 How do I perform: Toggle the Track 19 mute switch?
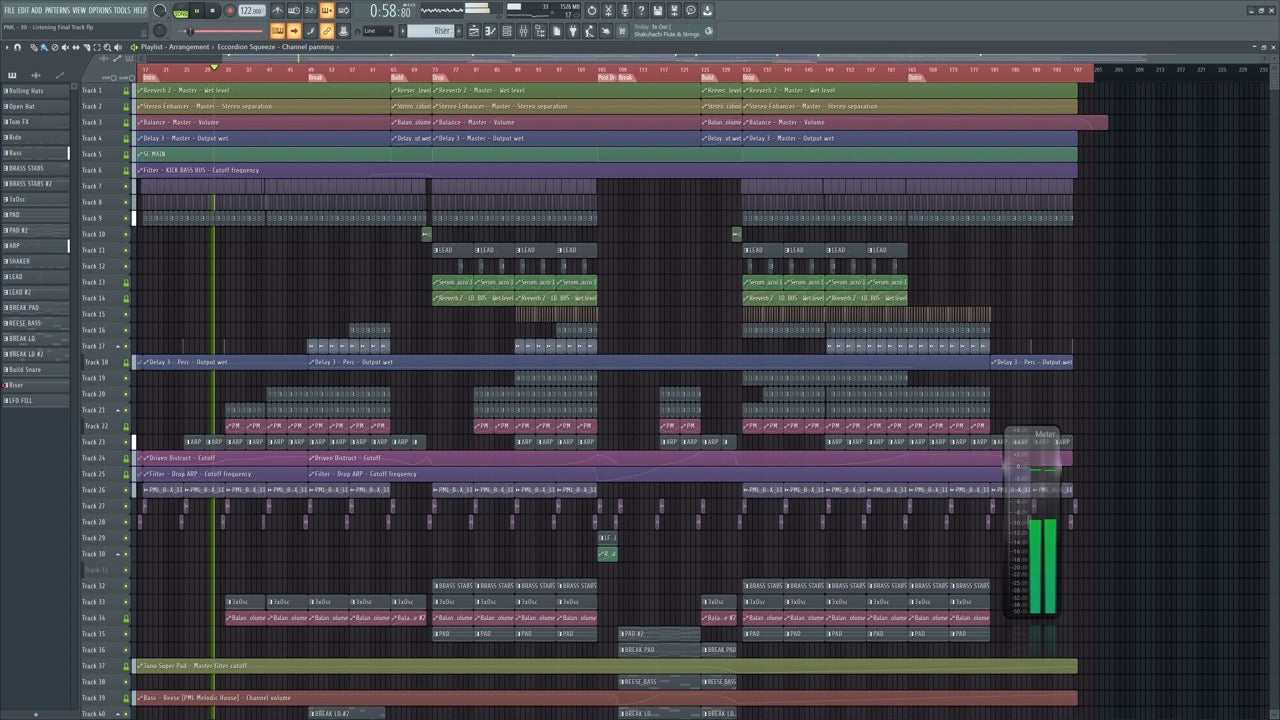(126, 378)
